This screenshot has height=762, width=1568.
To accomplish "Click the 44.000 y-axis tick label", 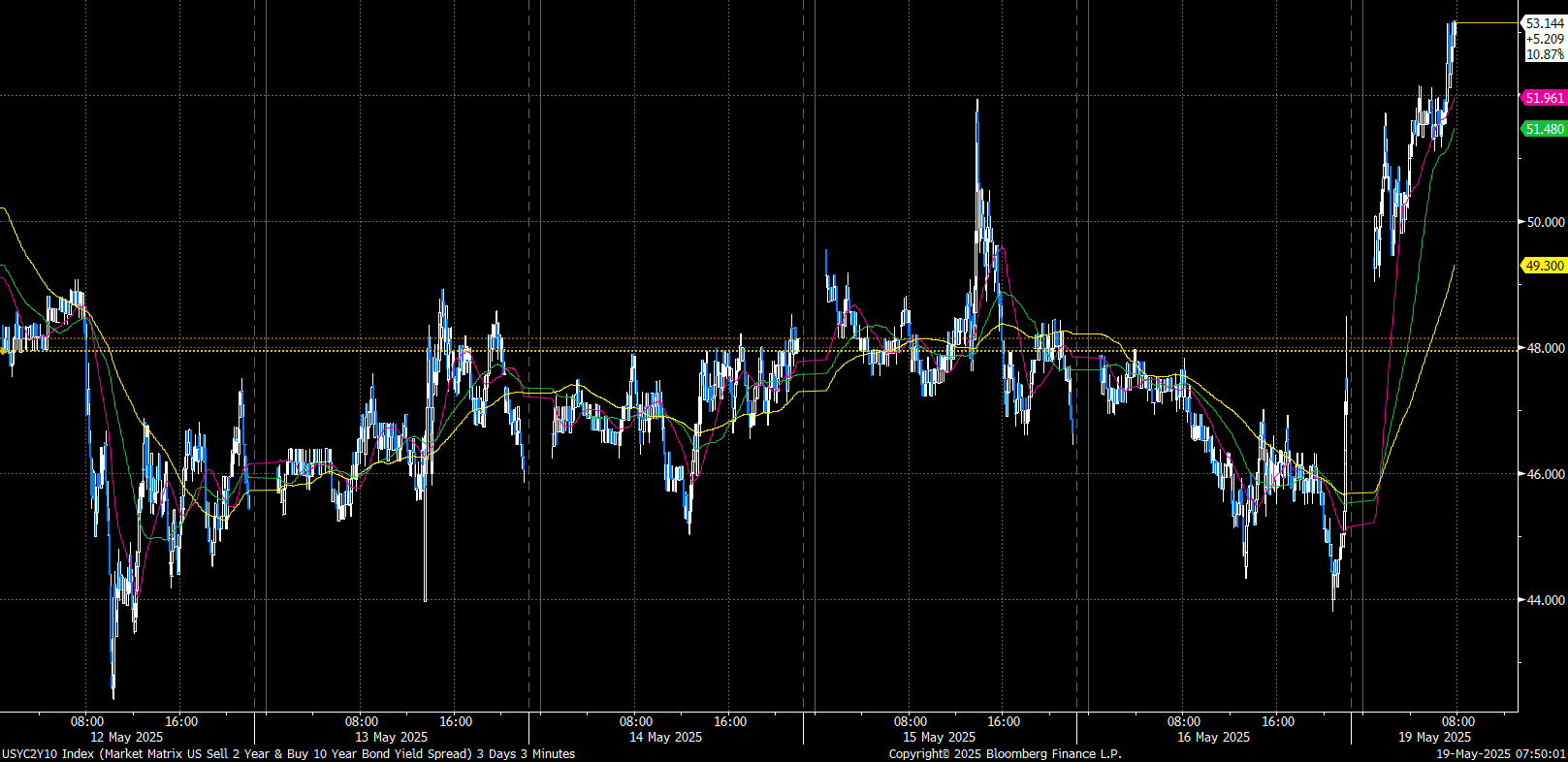I will [1546, 600].
